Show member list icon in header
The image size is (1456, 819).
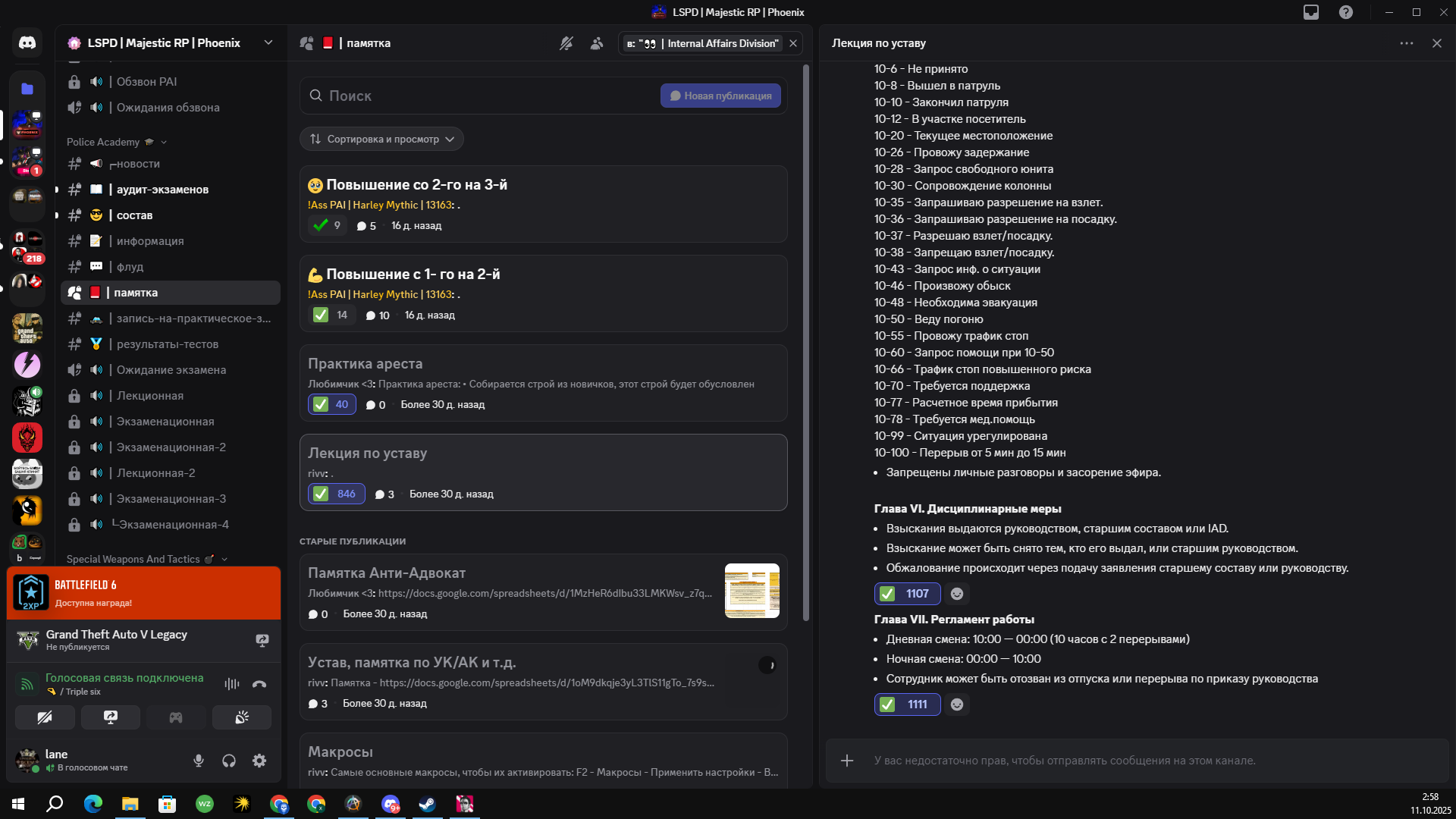597,43
